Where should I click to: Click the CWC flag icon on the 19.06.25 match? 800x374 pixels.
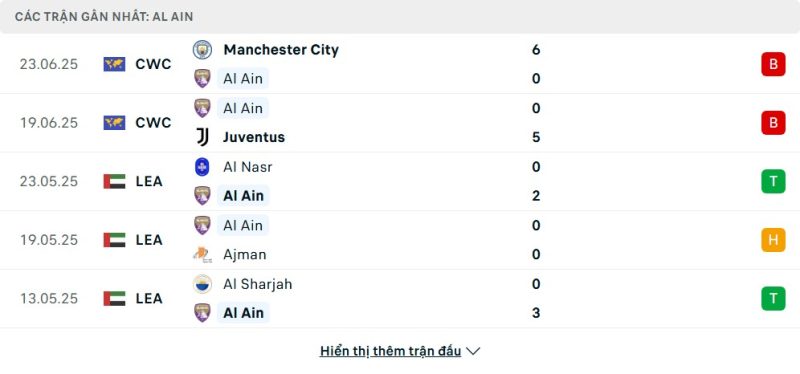pyautogui.click(x=114, y=123)
